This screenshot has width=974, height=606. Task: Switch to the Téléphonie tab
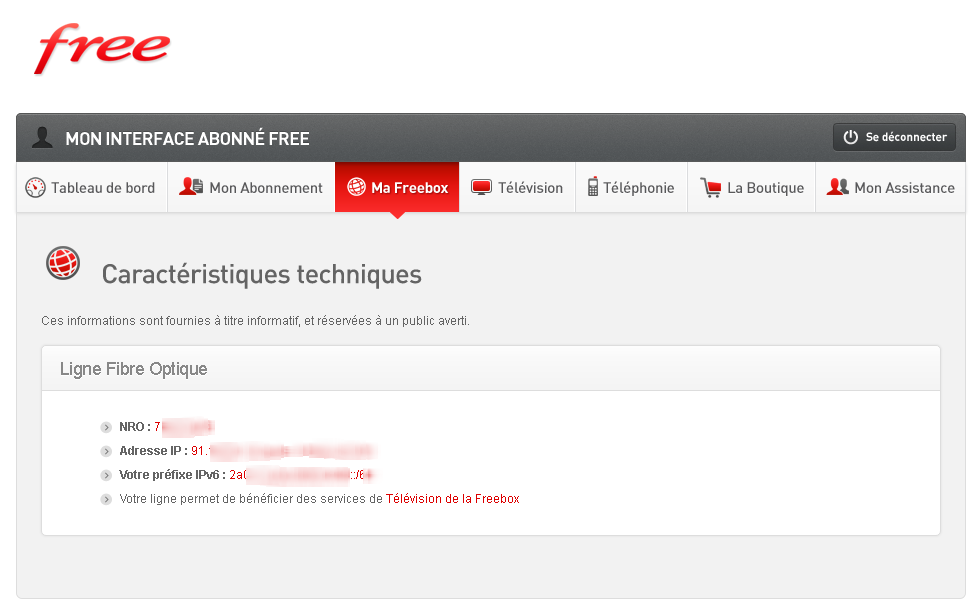pyautogui.click(x=632, y=188)
